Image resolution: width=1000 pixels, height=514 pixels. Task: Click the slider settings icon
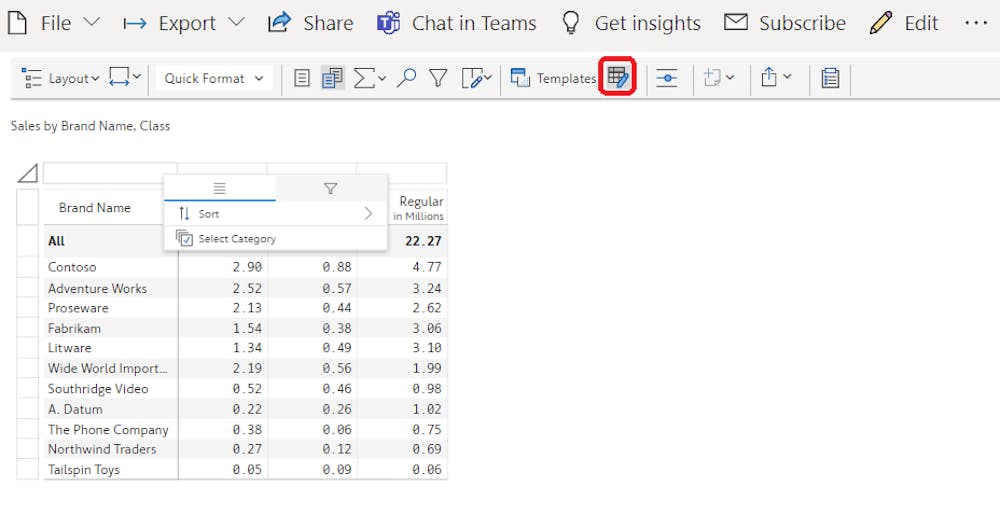(x=666, y=78)
